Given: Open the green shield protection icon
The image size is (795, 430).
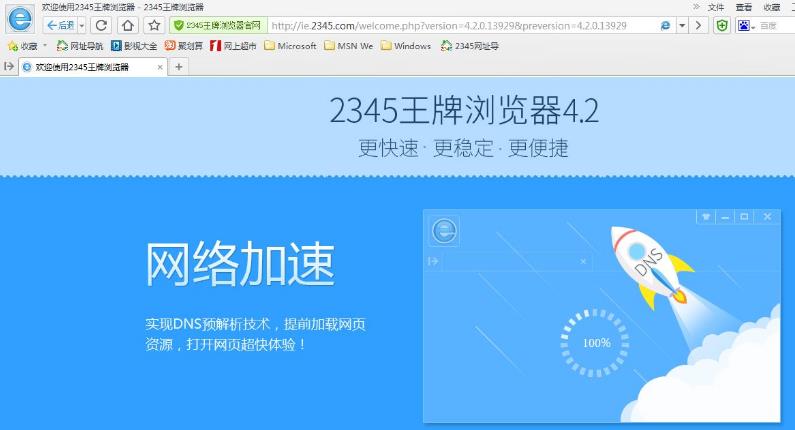Looking at the screenshot, I should point(722,25).
